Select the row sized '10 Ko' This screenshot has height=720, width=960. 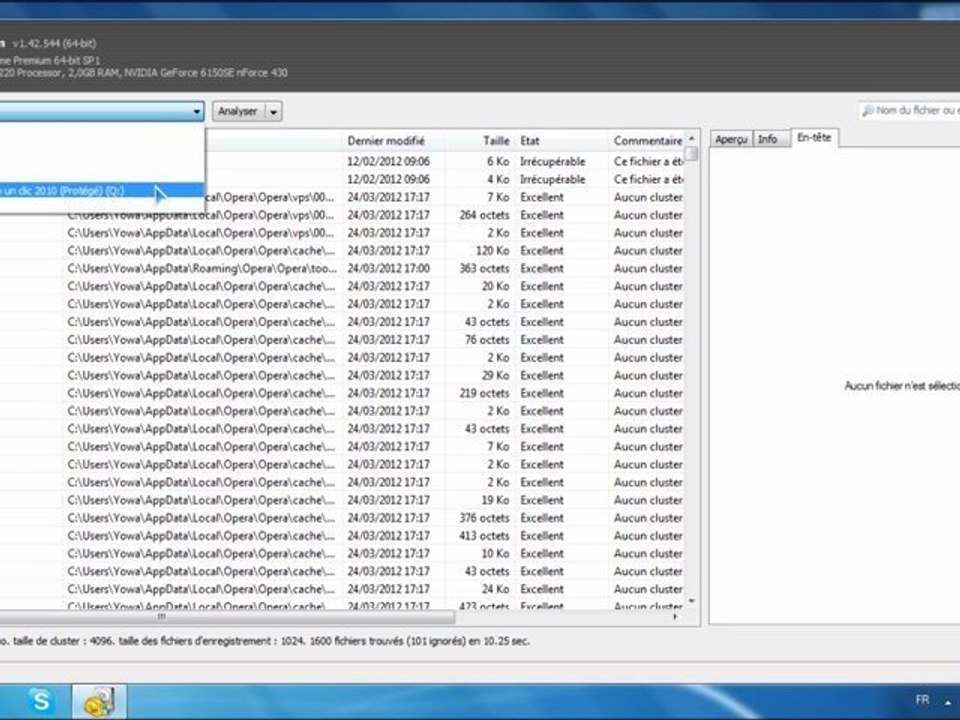coord(342,553)
